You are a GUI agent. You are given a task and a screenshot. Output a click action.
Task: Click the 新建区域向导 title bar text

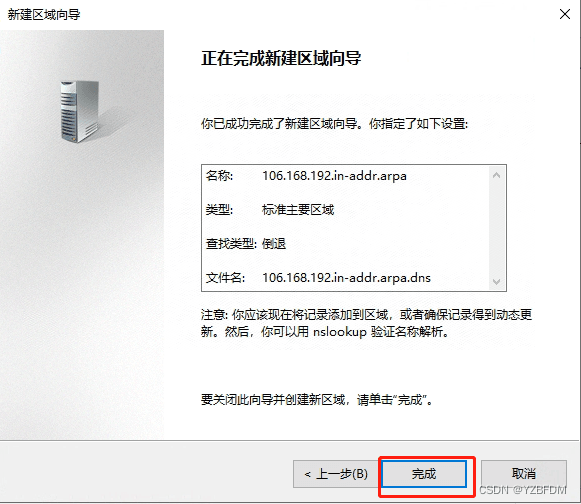point(44,14)
